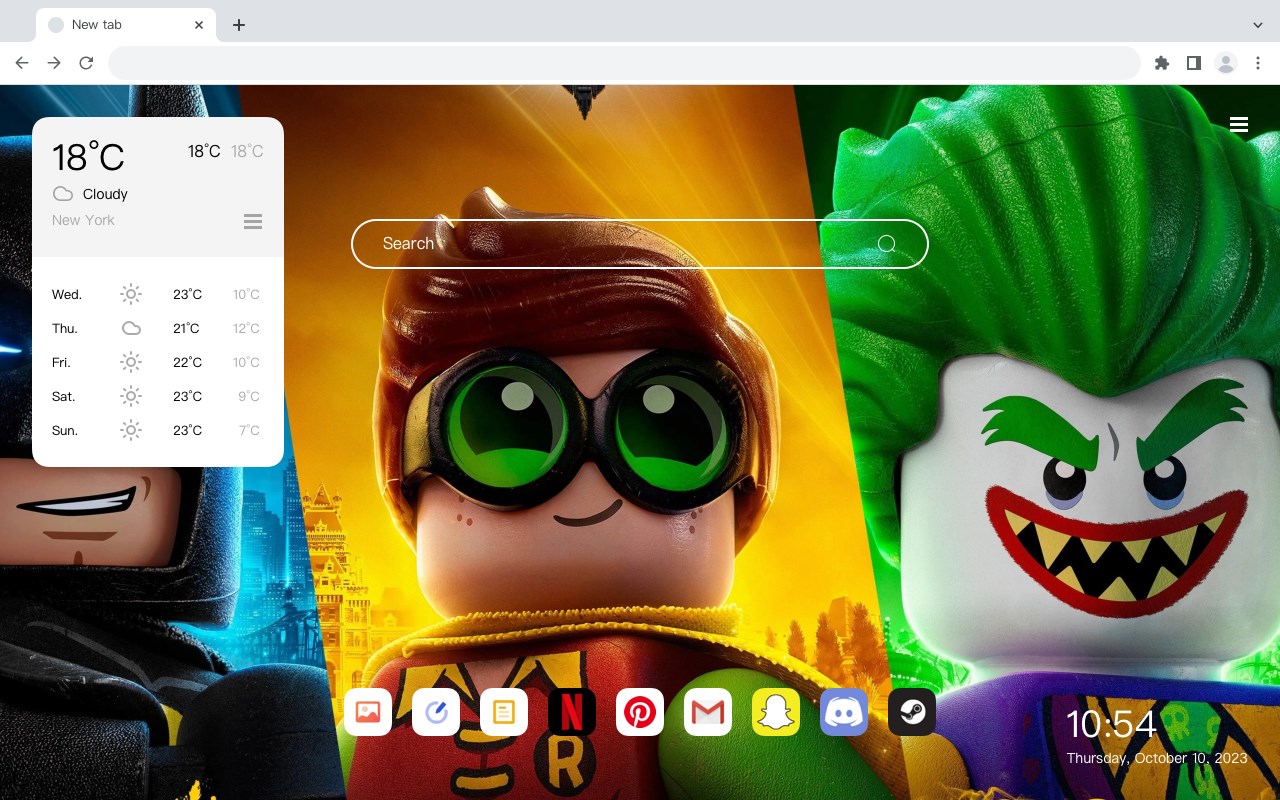Launch the Pinterest shortcut

coord(640,712)
